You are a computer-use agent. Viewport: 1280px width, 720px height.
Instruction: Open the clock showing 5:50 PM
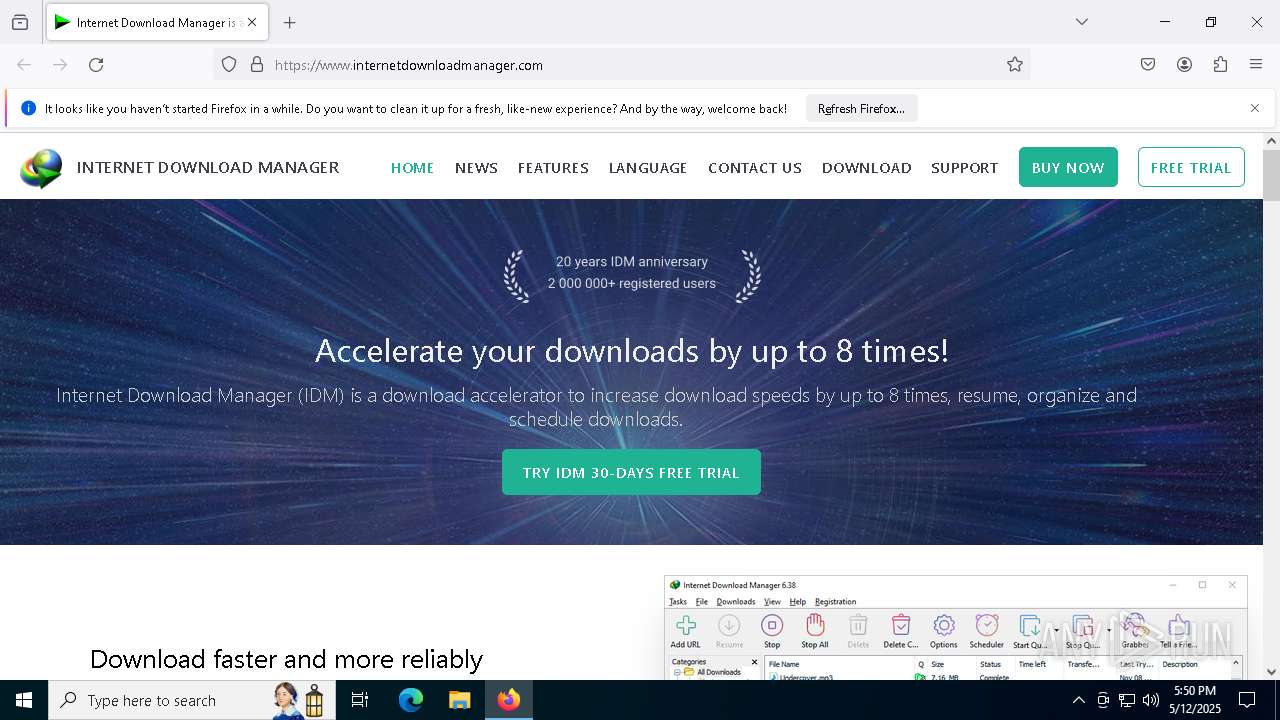tap(1195, 700)
